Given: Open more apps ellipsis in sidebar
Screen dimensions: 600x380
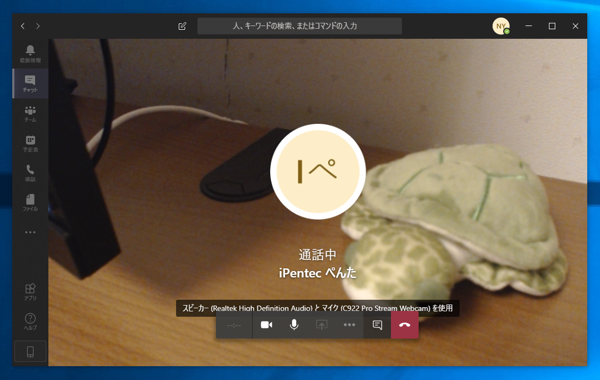Looking at the screenshot, I should coord(30,232).
